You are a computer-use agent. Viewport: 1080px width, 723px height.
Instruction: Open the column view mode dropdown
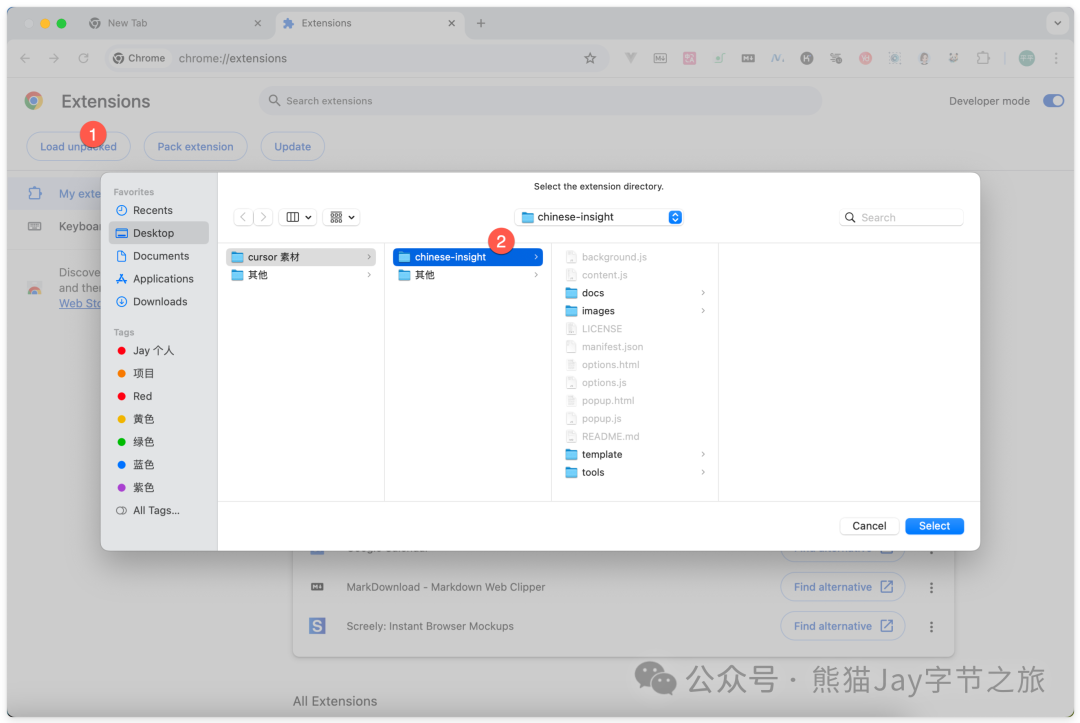click(x=297, y=217)
